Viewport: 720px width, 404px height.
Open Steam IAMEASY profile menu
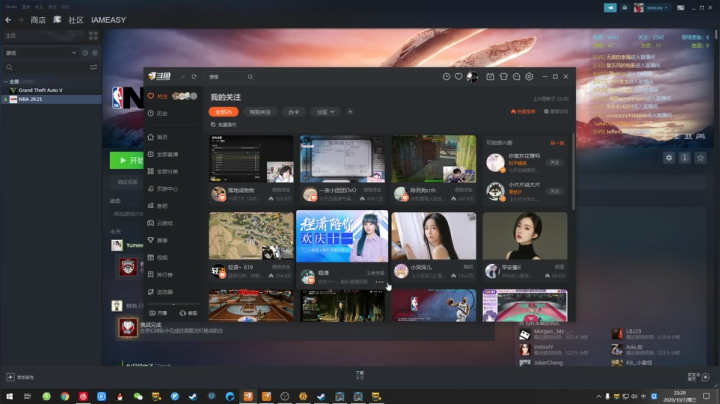[108, 20]
